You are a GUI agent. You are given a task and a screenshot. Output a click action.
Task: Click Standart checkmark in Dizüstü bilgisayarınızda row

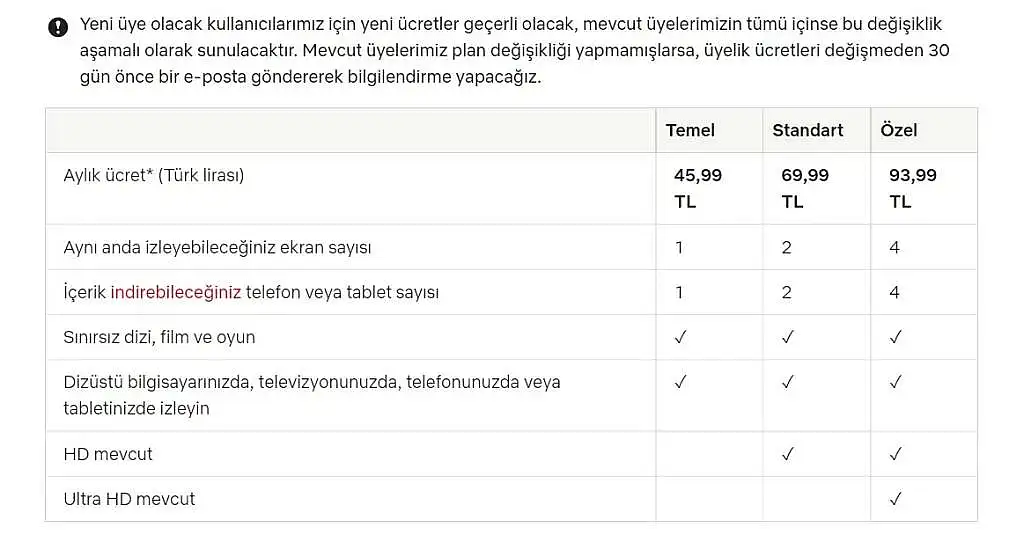788,381
